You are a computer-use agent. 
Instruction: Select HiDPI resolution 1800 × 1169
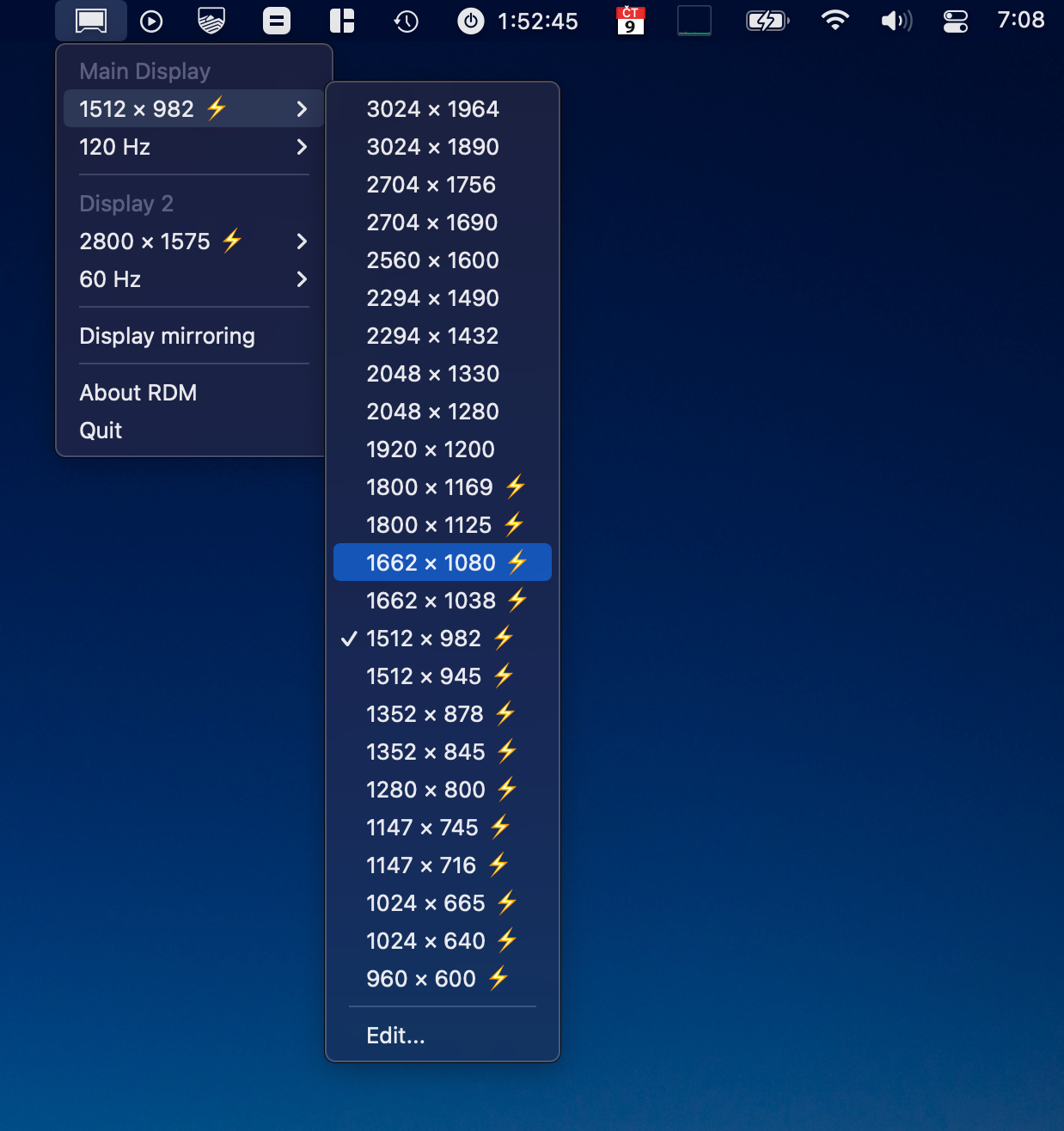(x=443, y=487)
